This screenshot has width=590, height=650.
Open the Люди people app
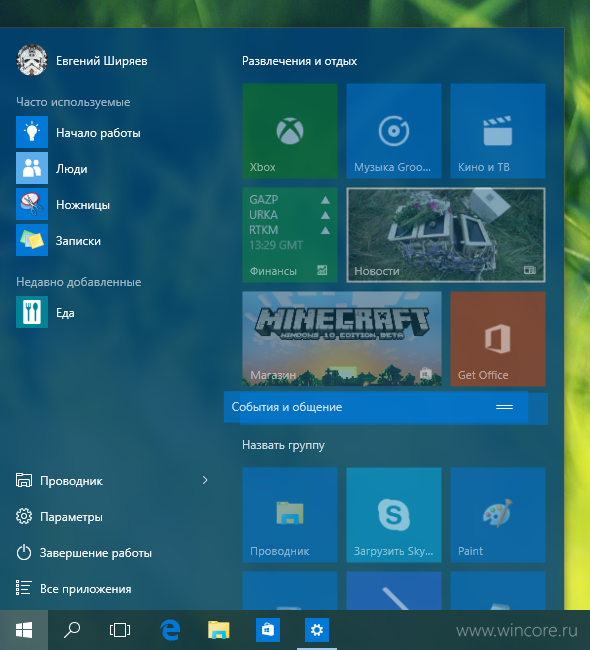pyautogui.click(x=70, y=168)
